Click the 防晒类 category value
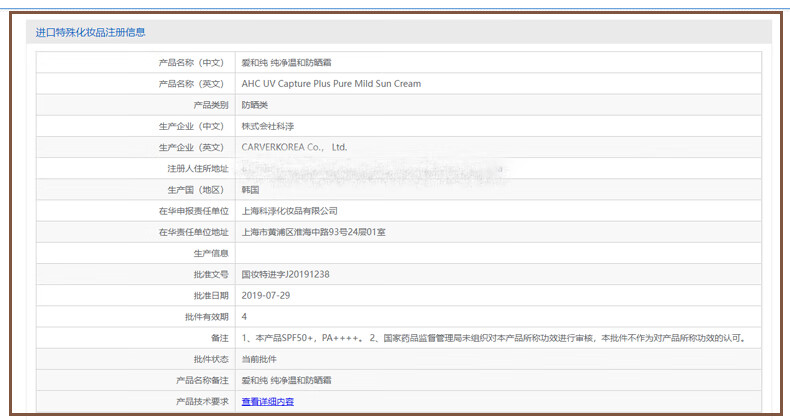The width and height of the screenshot is (790, 420). click(254, 105)
